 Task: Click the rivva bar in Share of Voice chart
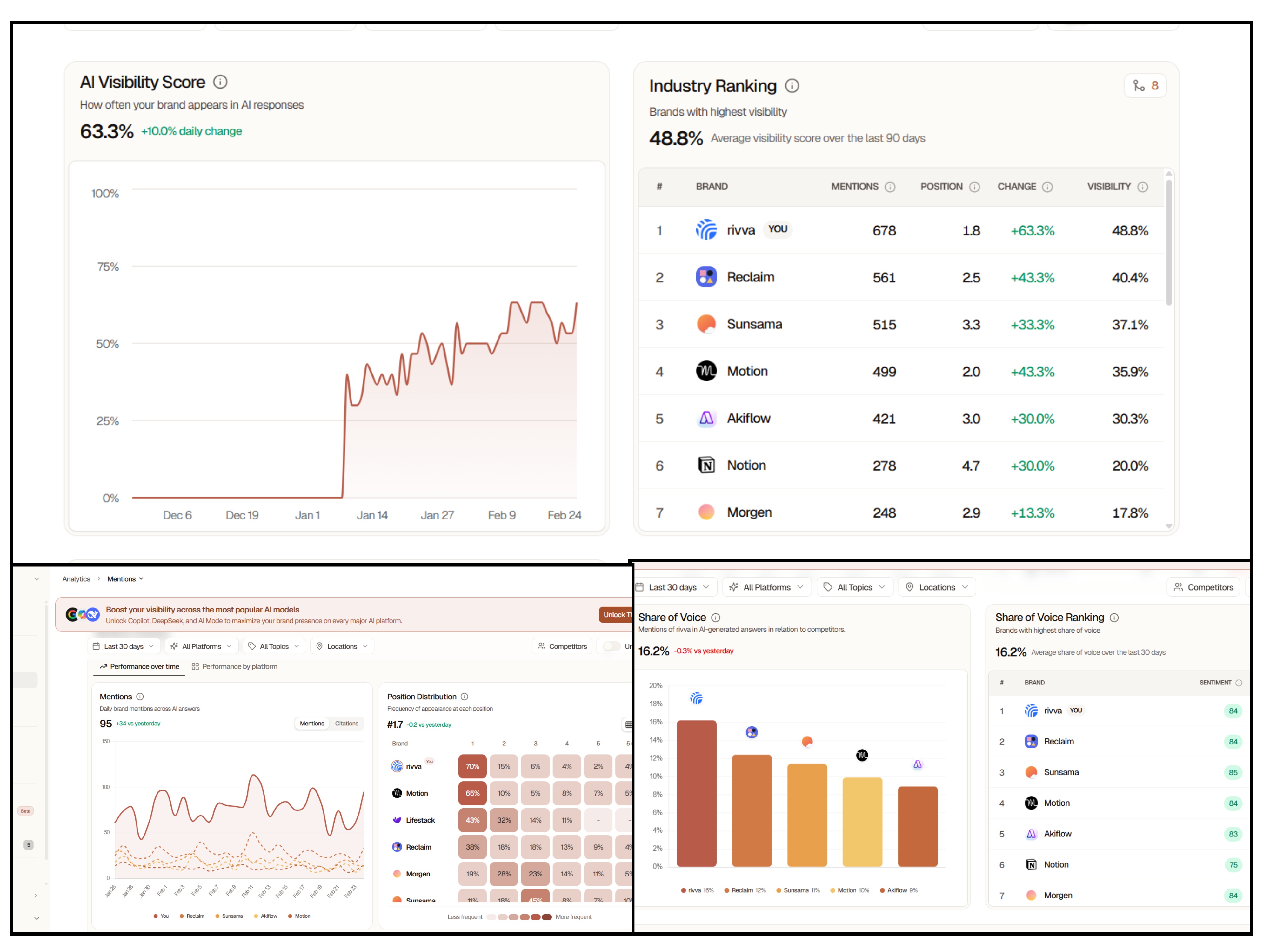[x=696, y=793]
